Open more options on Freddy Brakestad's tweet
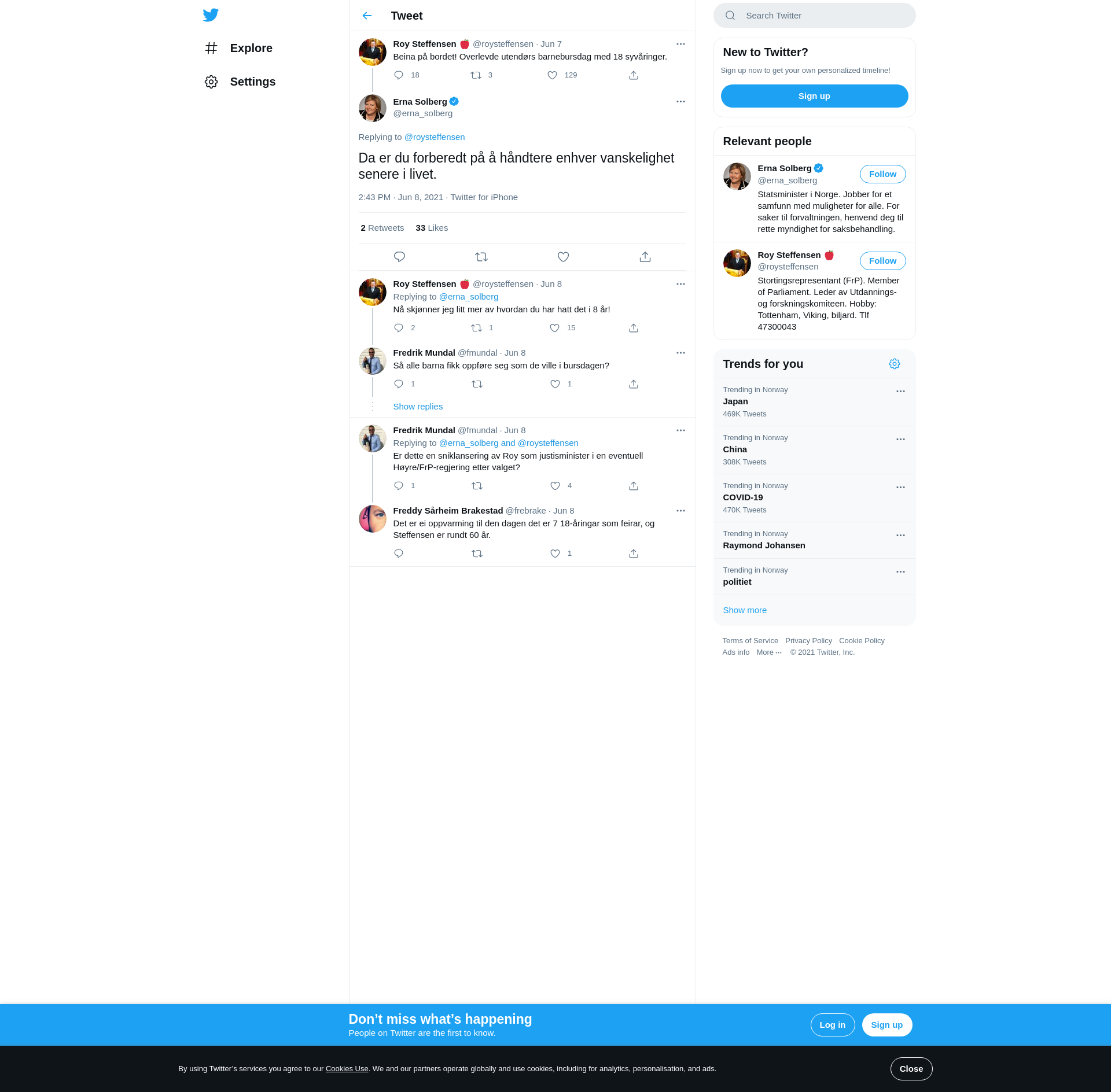This screenshot has height=1092, width=1111. [680, 511]
